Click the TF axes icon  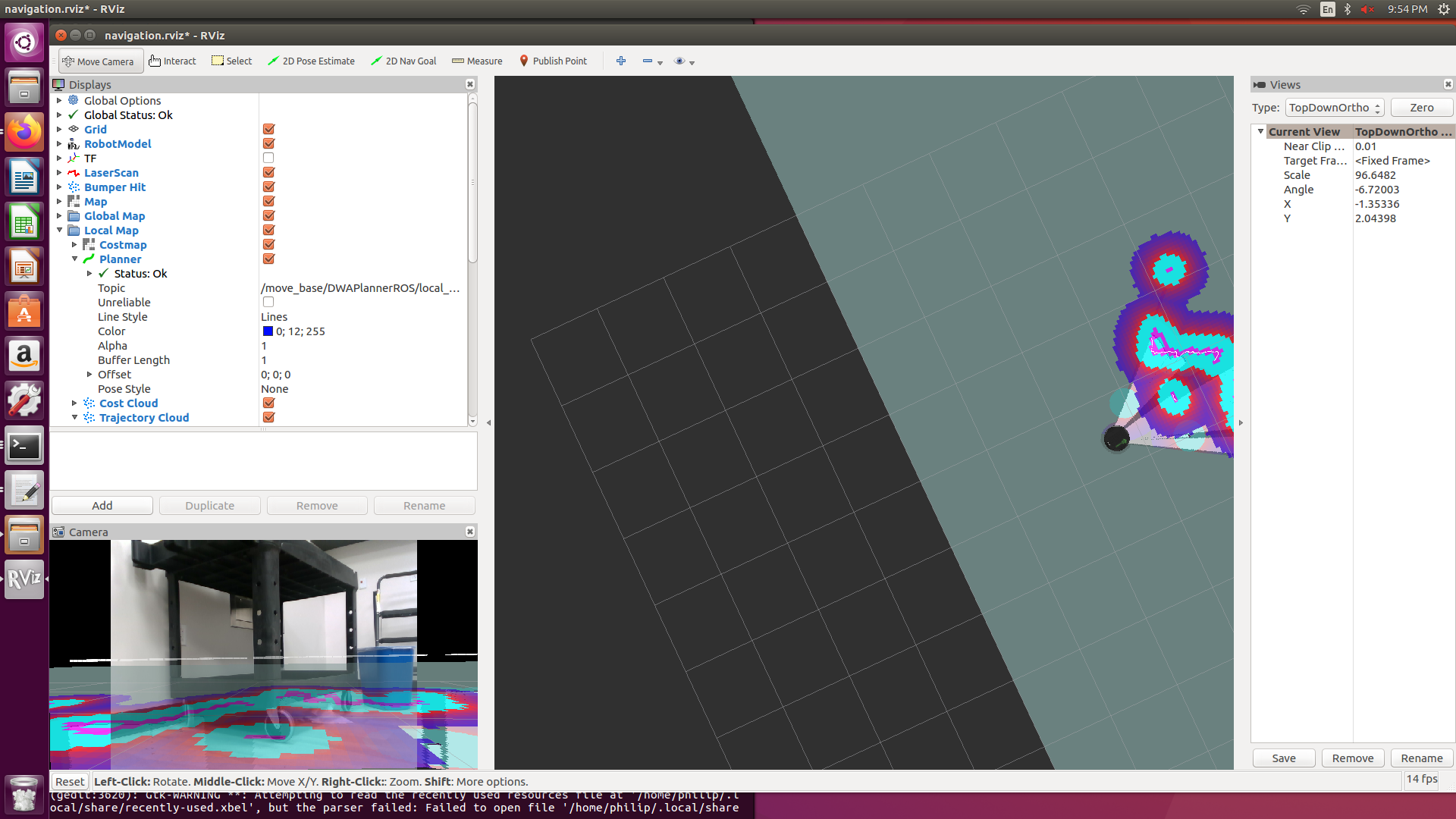(74, 158)
